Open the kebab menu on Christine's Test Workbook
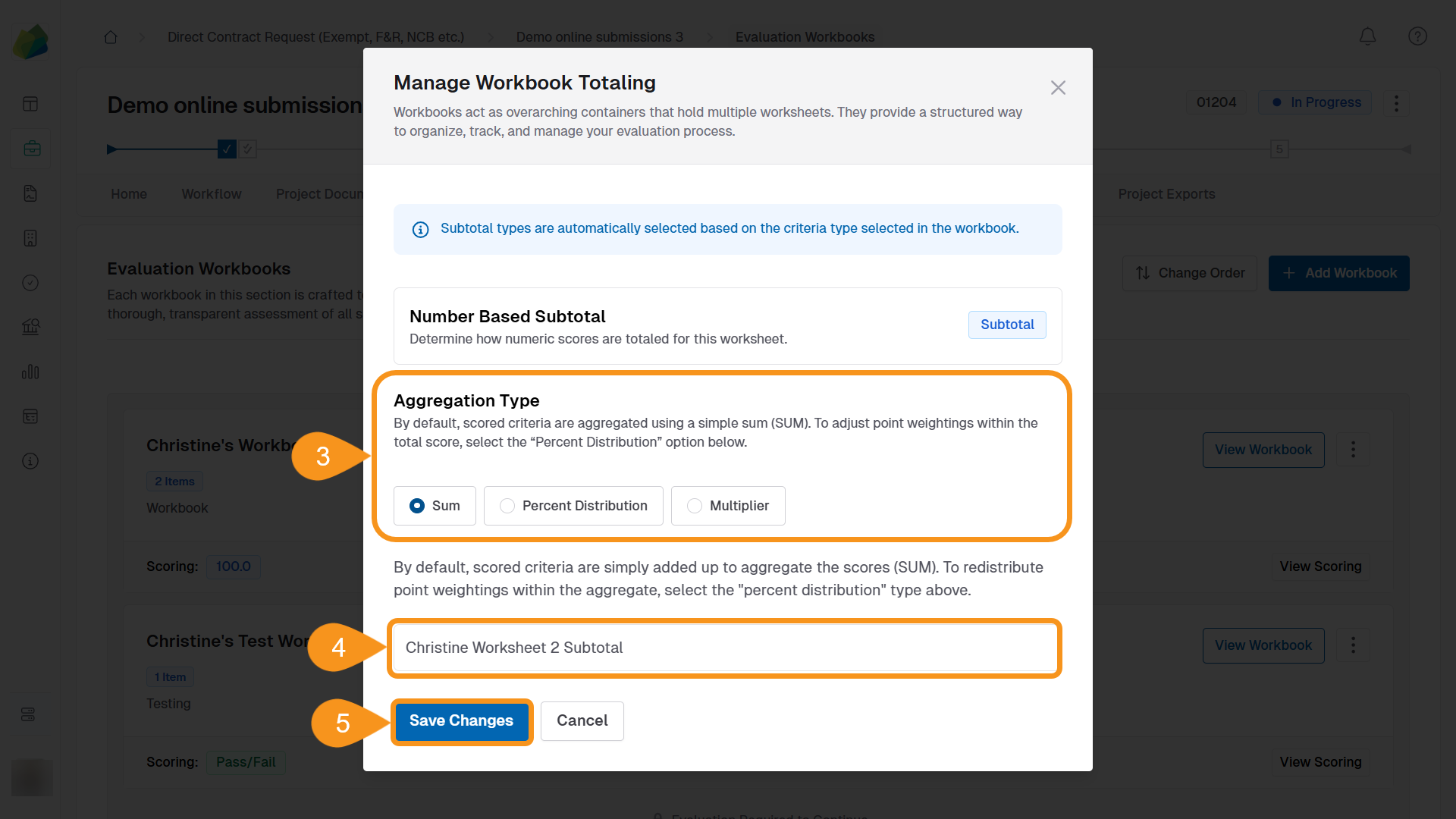This screenshot has width=1456, height=819. [x=1354, y=645]
